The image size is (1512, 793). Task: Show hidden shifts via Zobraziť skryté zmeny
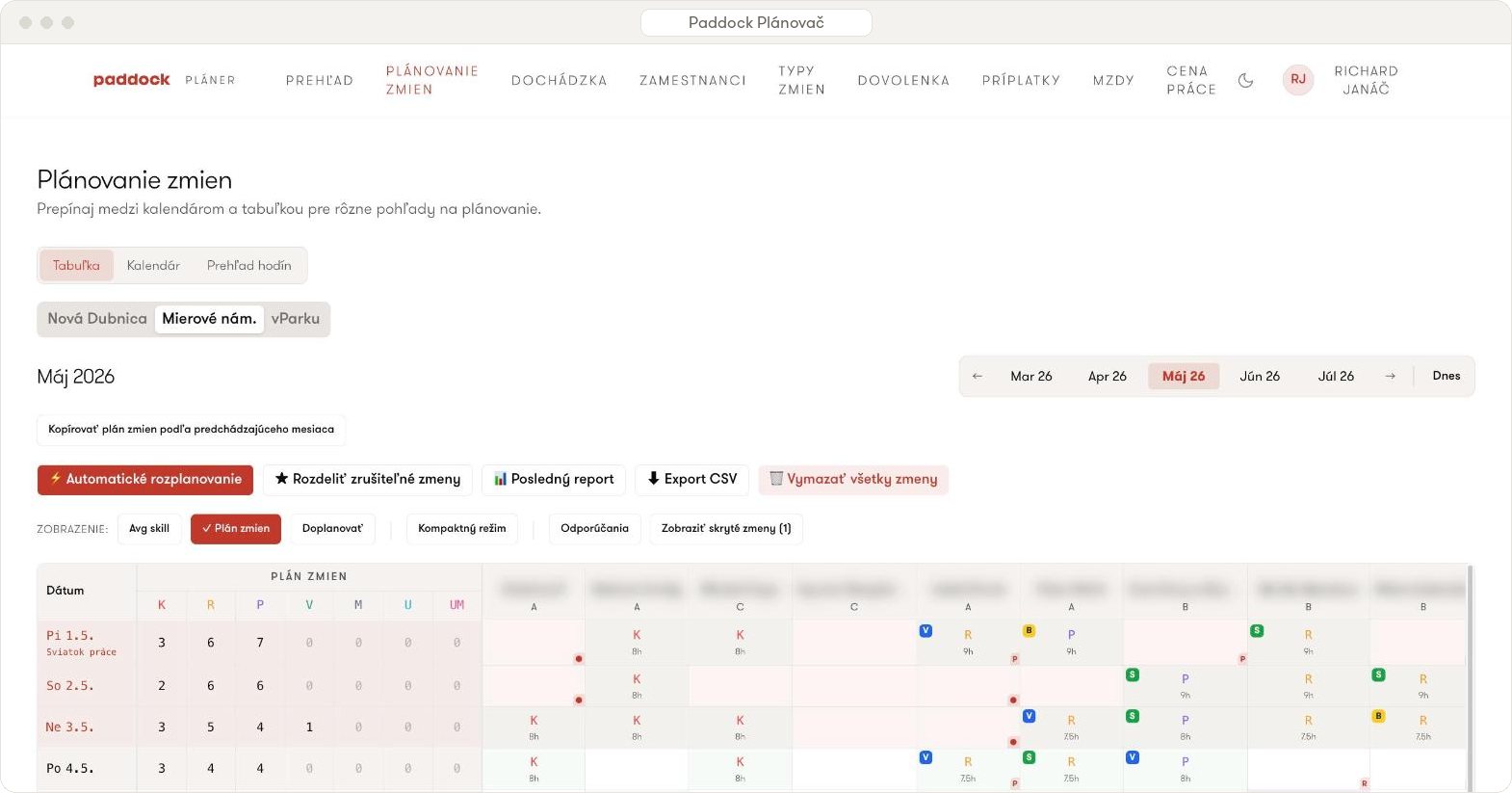(x=726, y=529)
